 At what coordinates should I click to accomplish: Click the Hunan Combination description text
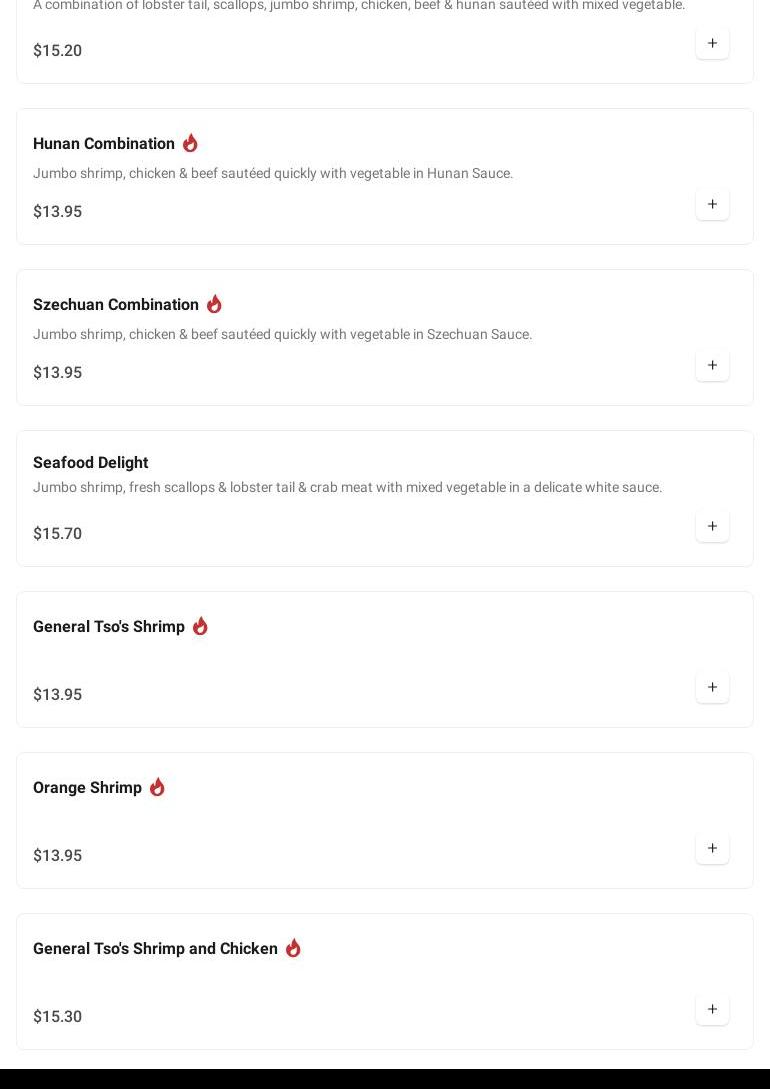tap(272, 174)
